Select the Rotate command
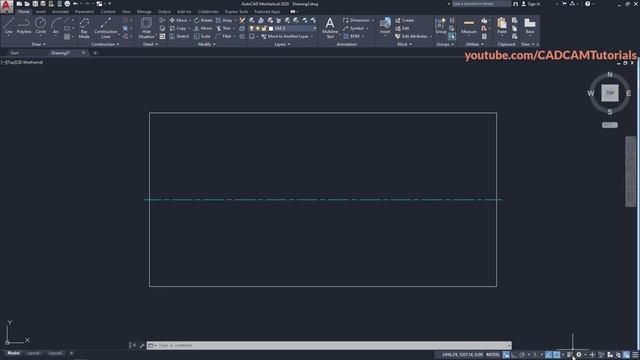This screenshot has height=360, width=640. (203, 20)
